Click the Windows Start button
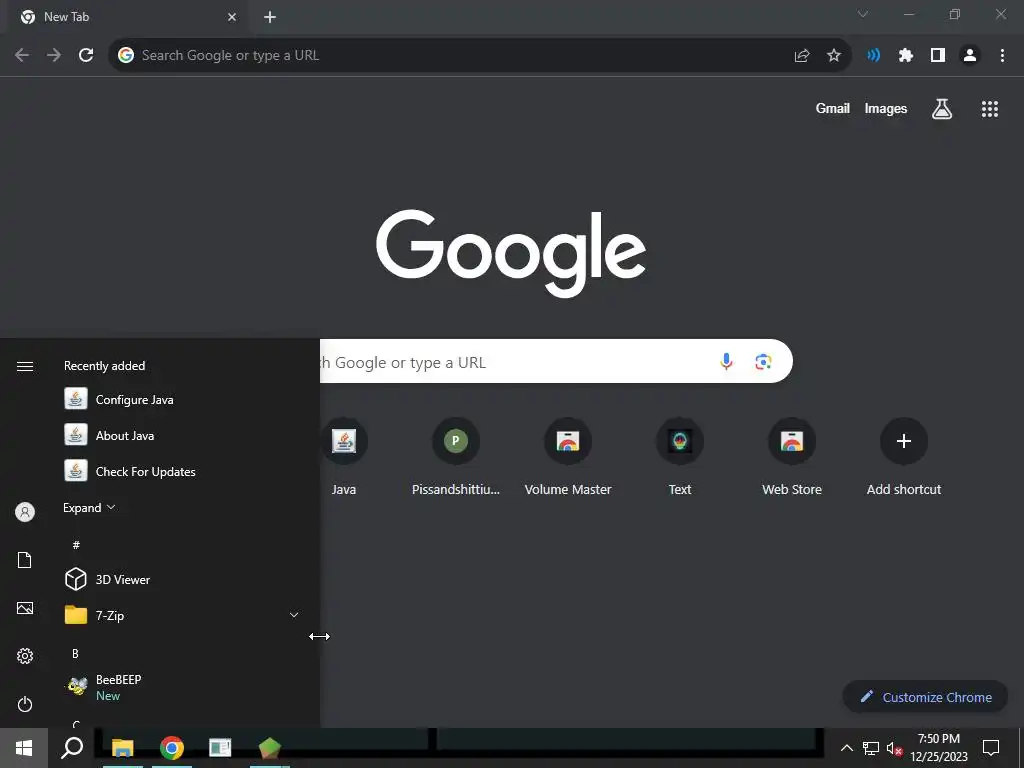Image resolution: width=1024 pixels, height=768 pixels. coord(24,748)
